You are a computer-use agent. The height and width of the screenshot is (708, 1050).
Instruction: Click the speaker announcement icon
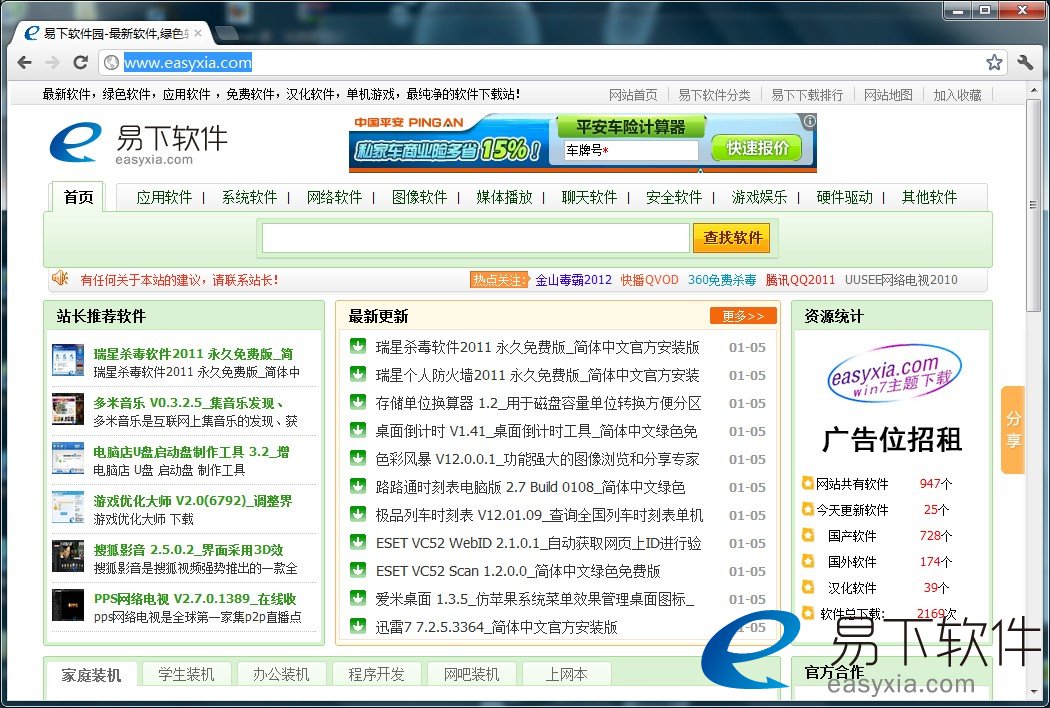(x=60, y=279)
